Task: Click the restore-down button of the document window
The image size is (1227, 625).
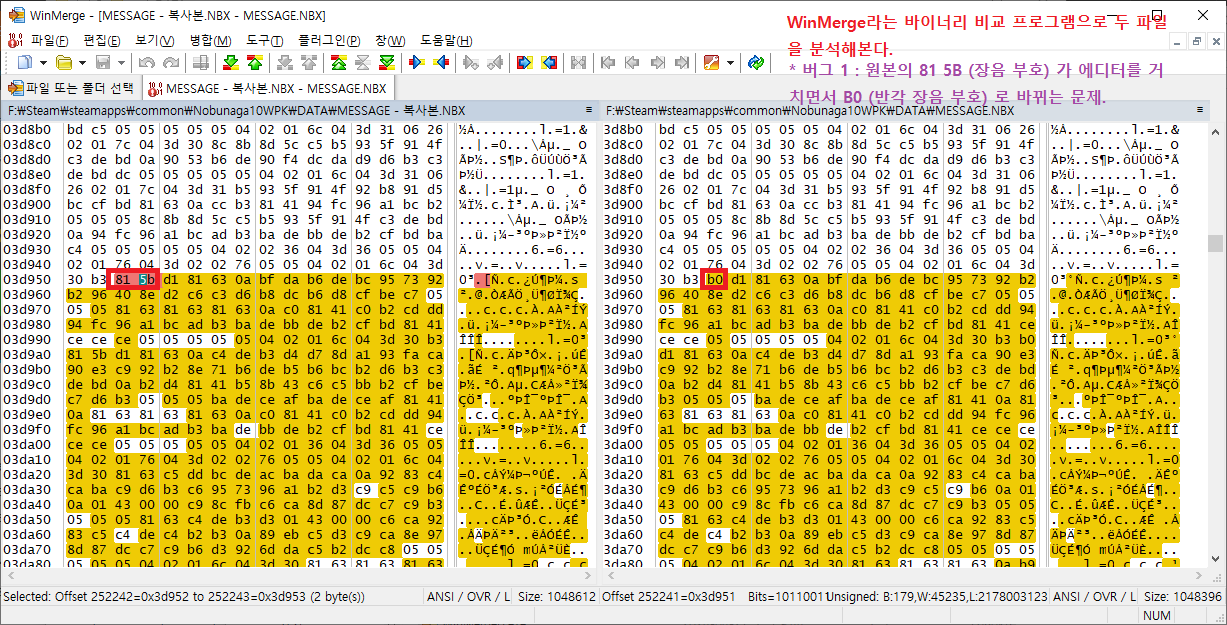Action: pyautogui.click(x=1197, y=41)
